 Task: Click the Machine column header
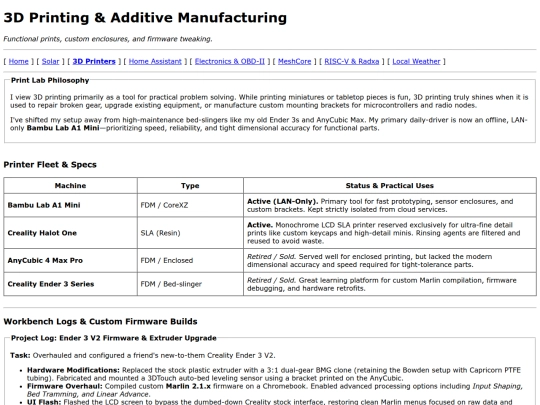(70, 186)
